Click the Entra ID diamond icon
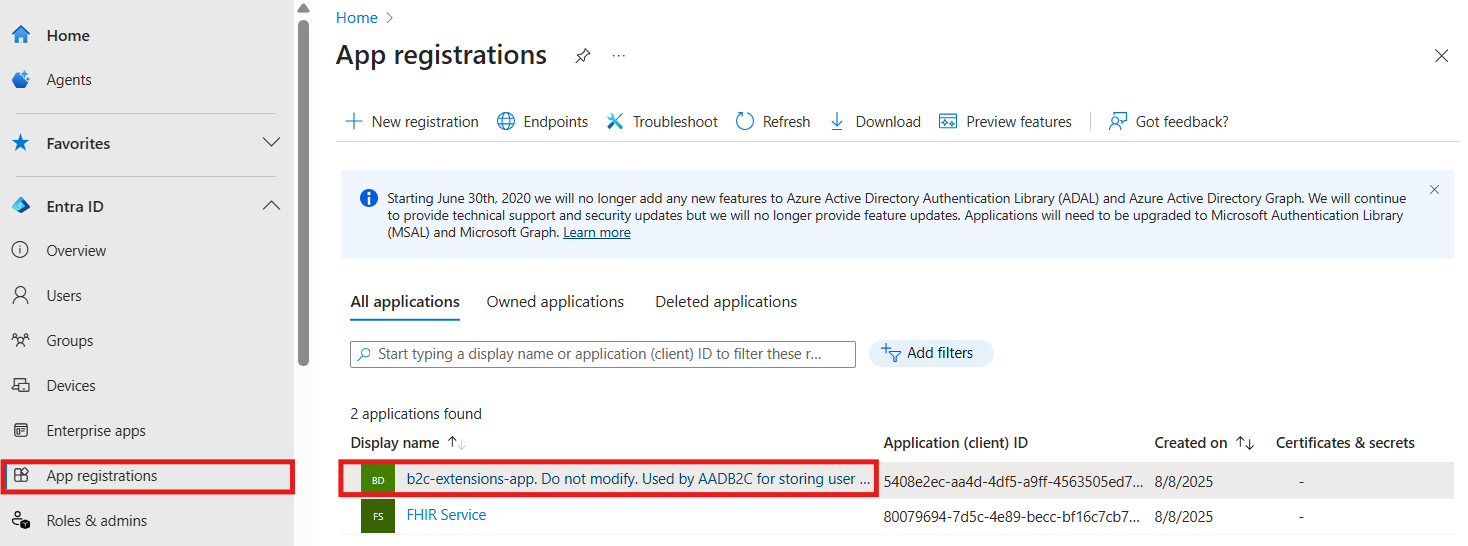Image resolution: width=1468 pixels, height=546 pixels. tap(20, 206)
